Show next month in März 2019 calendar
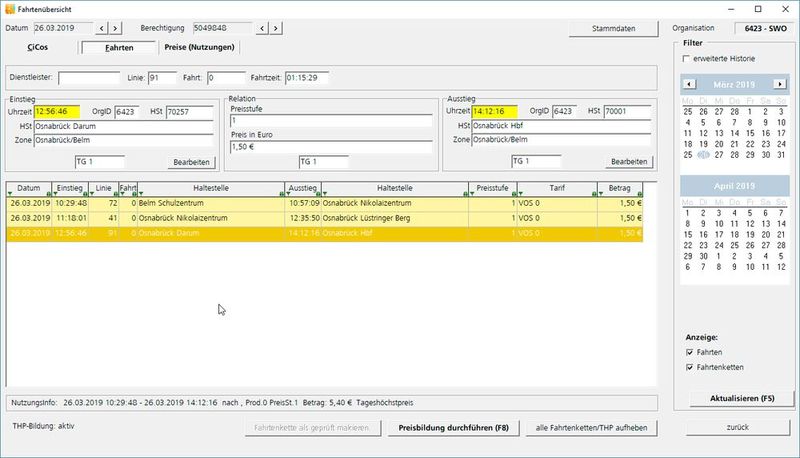 pos(779,84)
